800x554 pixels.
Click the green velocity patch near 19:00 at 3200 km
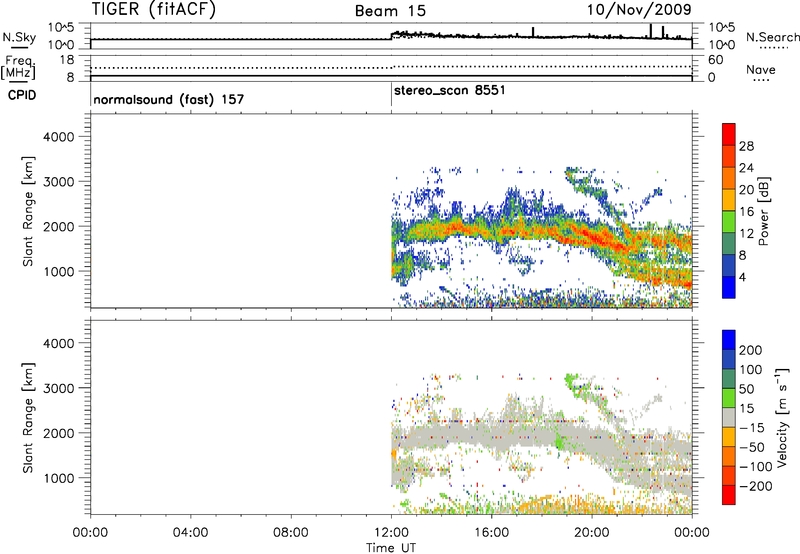click(x=572, y=380)
